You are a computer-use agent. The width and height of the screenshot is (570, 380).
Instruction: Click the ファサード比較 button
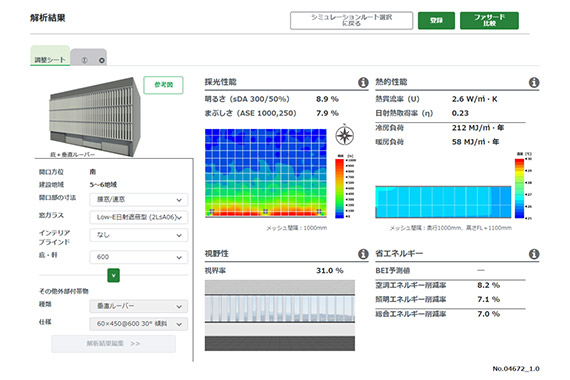pyautogui.click(x=489, y=20)
